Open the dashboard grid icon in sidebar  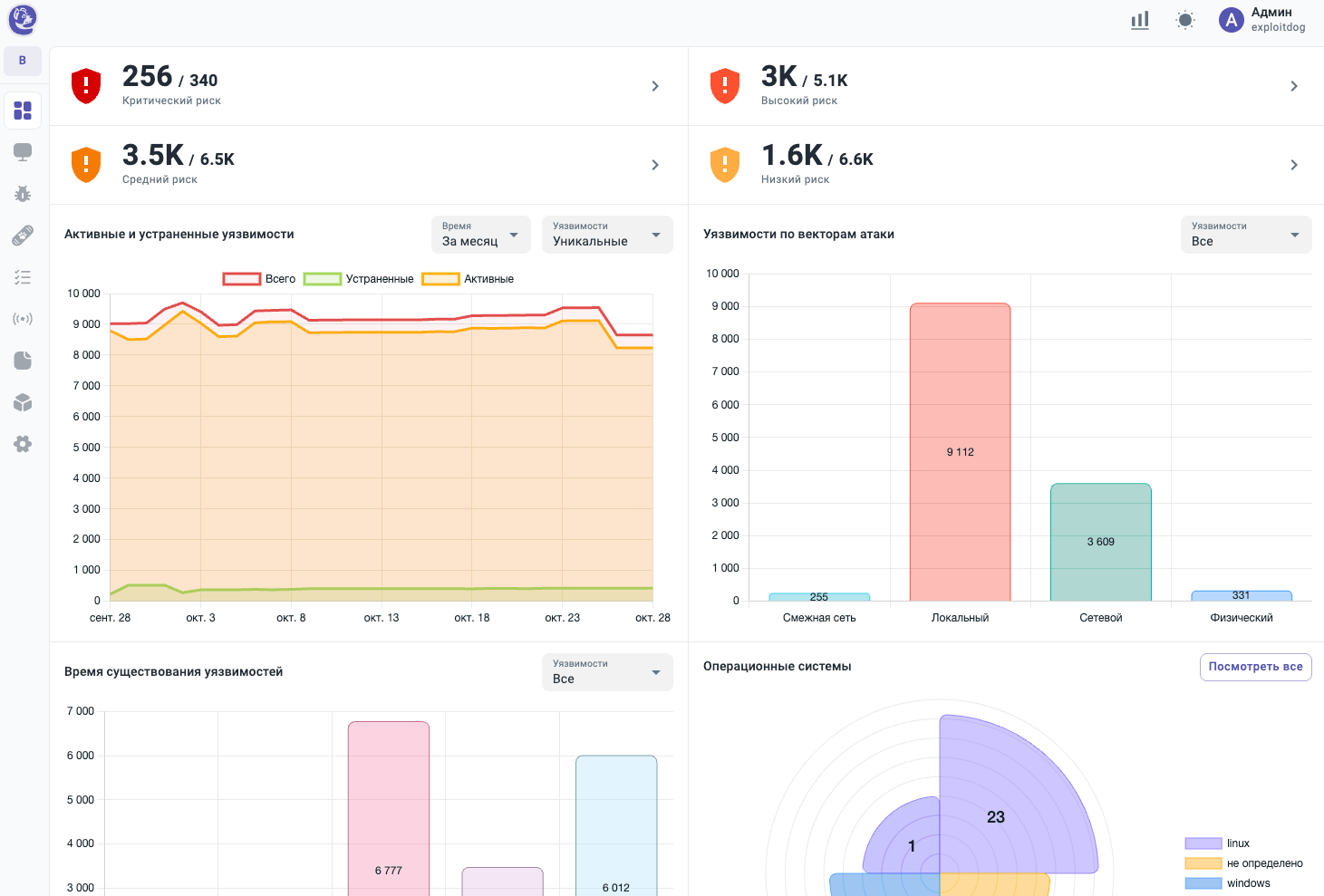[23, 111]
